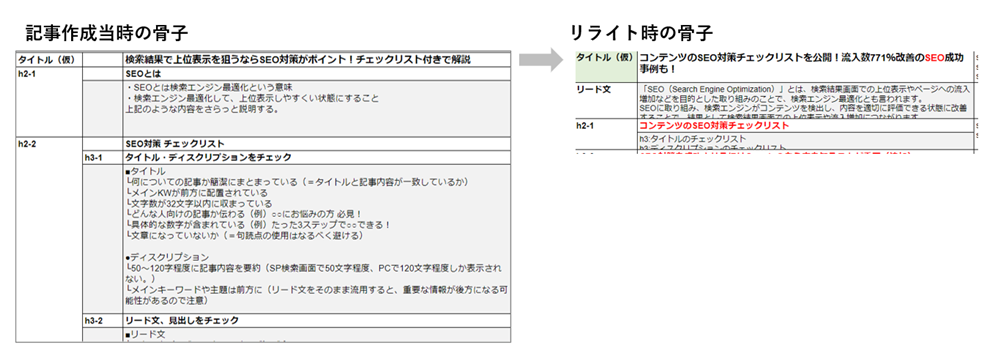Select the red コンテンツのSEO対策チェックリスト heading
1000x363 pixels.
pos(714,126)
